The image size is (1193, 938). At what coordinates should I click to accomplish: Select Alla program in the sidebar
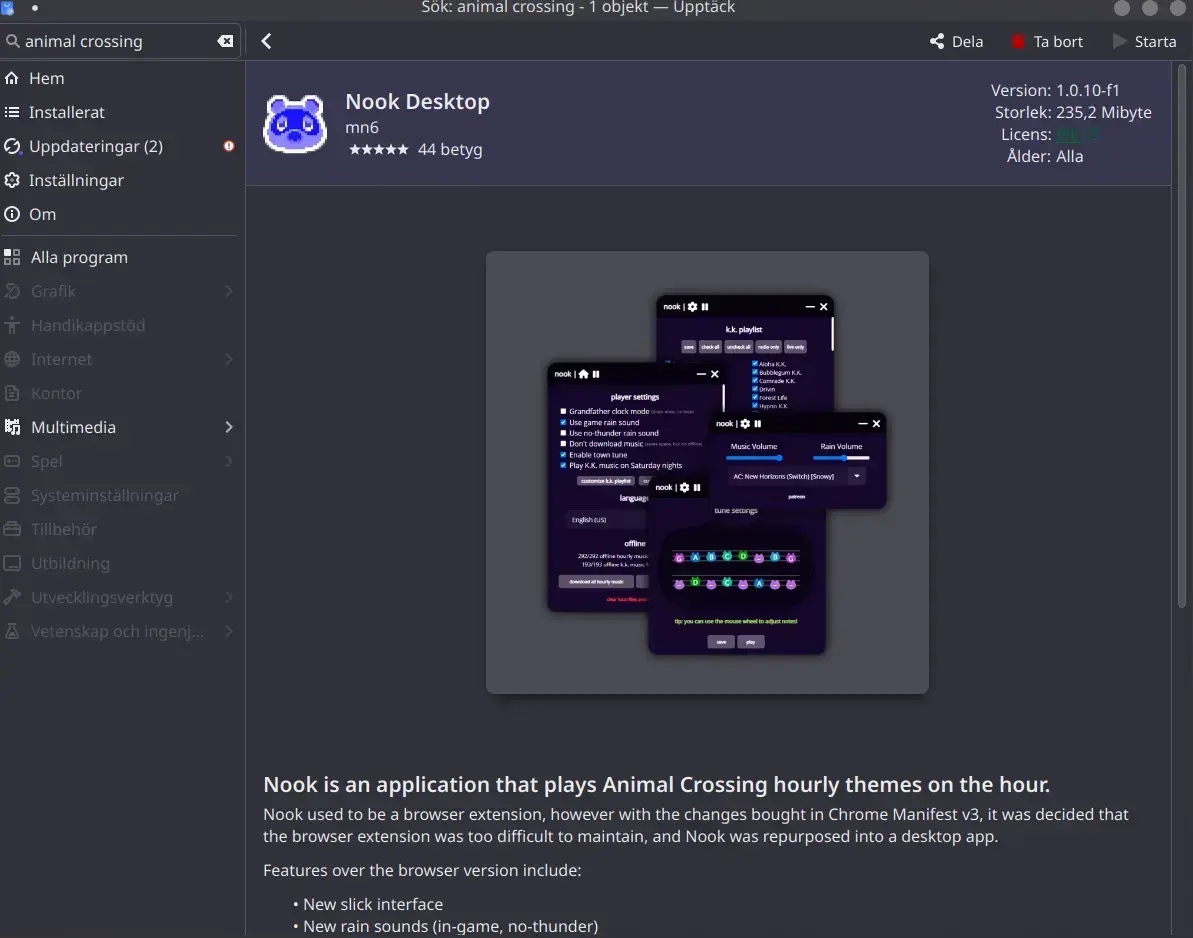click(79, 257)
